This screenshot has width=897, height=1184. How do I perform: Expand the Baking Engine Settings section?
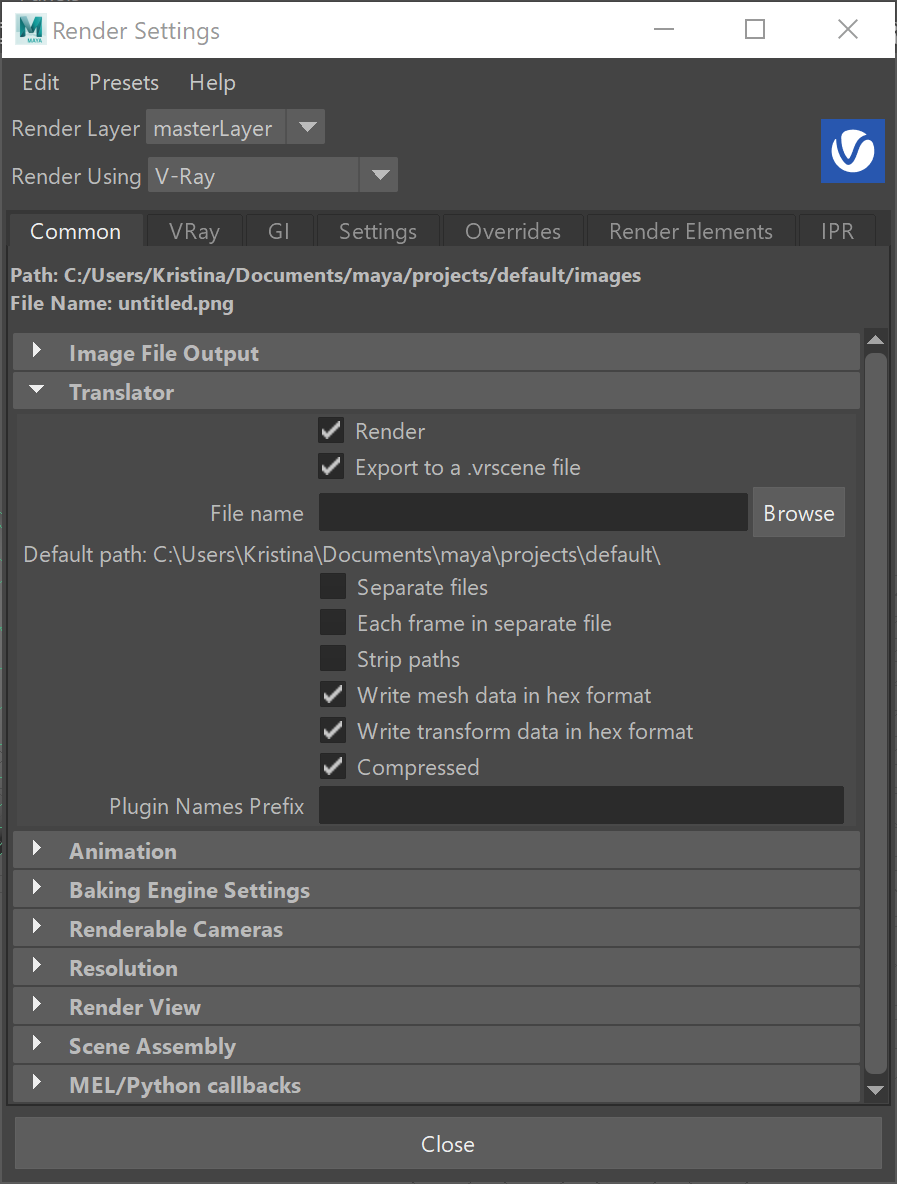(36, 887)
